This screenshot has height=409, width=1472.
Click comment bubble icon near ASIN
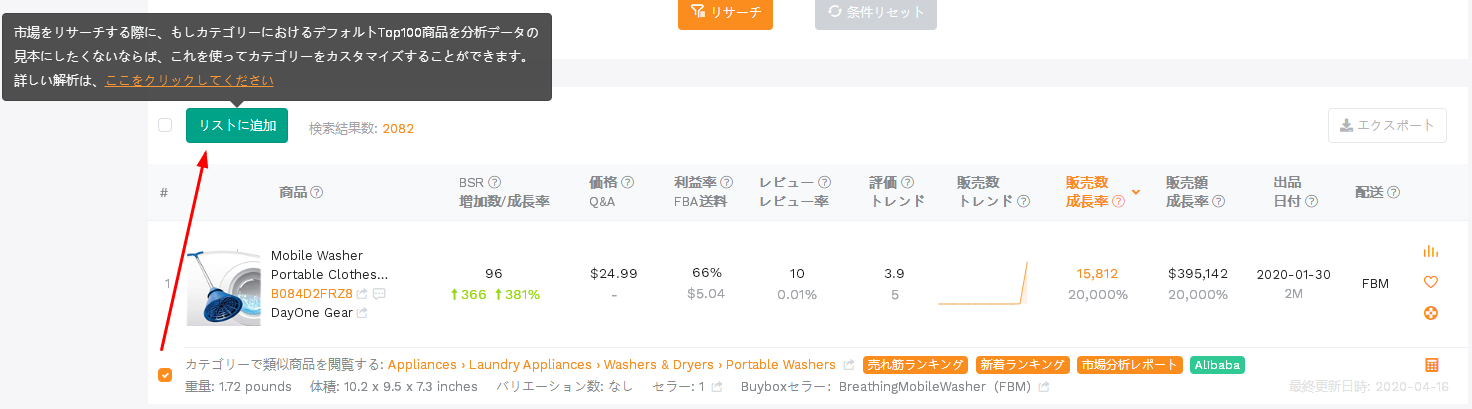tap(379, 294)
